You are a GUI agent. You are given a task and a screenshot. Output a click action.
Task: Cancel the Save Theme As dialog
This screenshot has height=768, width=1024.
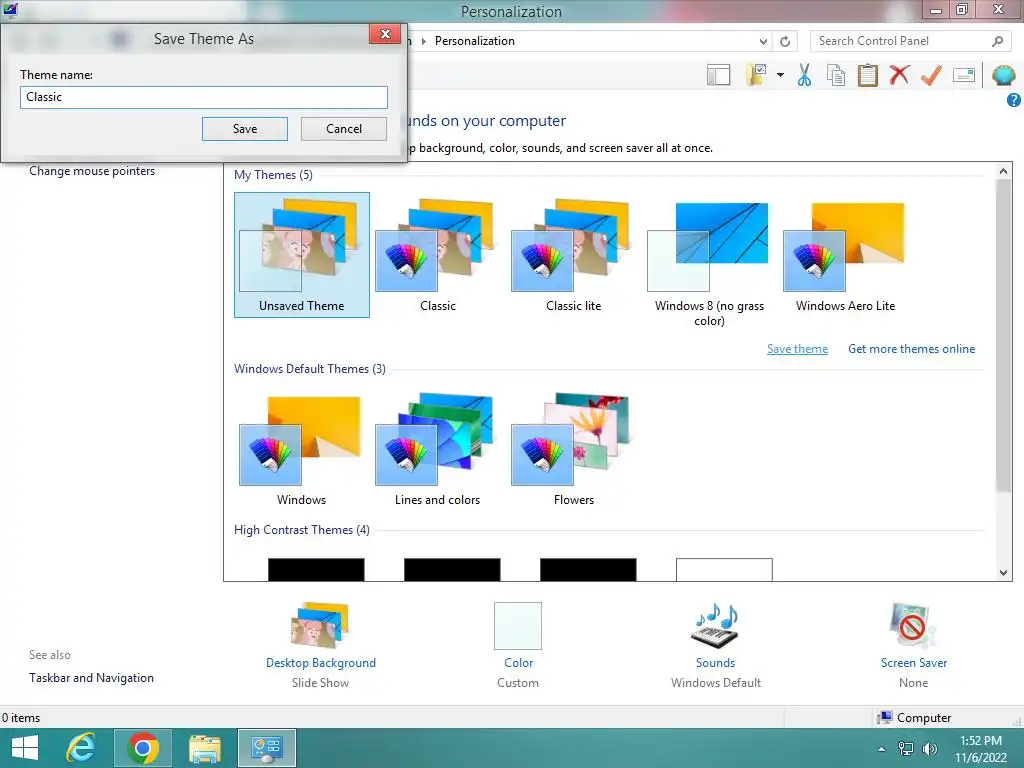point(344,129)
